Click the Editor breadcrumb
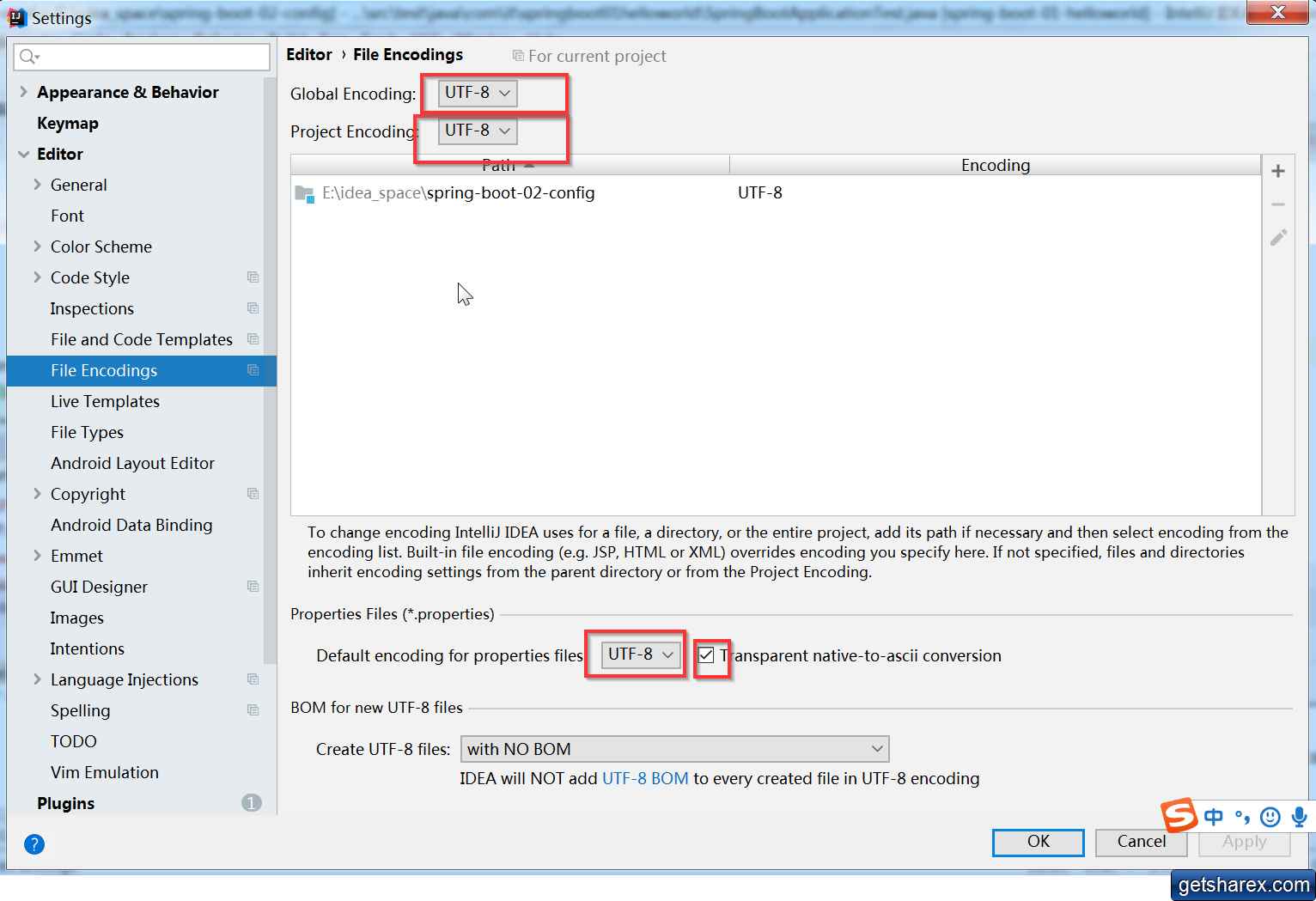The height and width of the screenshot is (901, 1316). [309, 54]
